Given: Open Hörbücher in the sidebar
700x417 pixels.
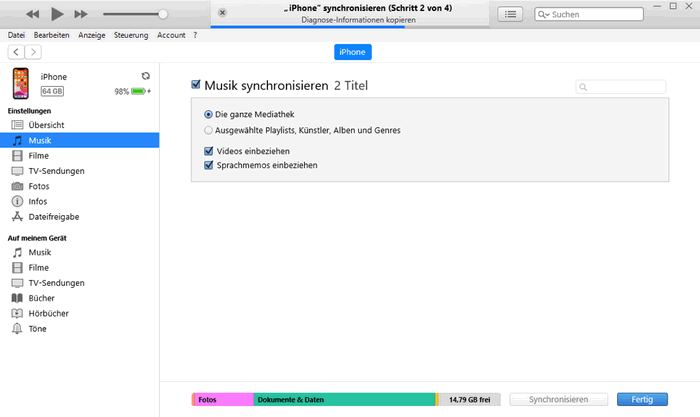Looking at the screenshot, I should coord(79,313).
